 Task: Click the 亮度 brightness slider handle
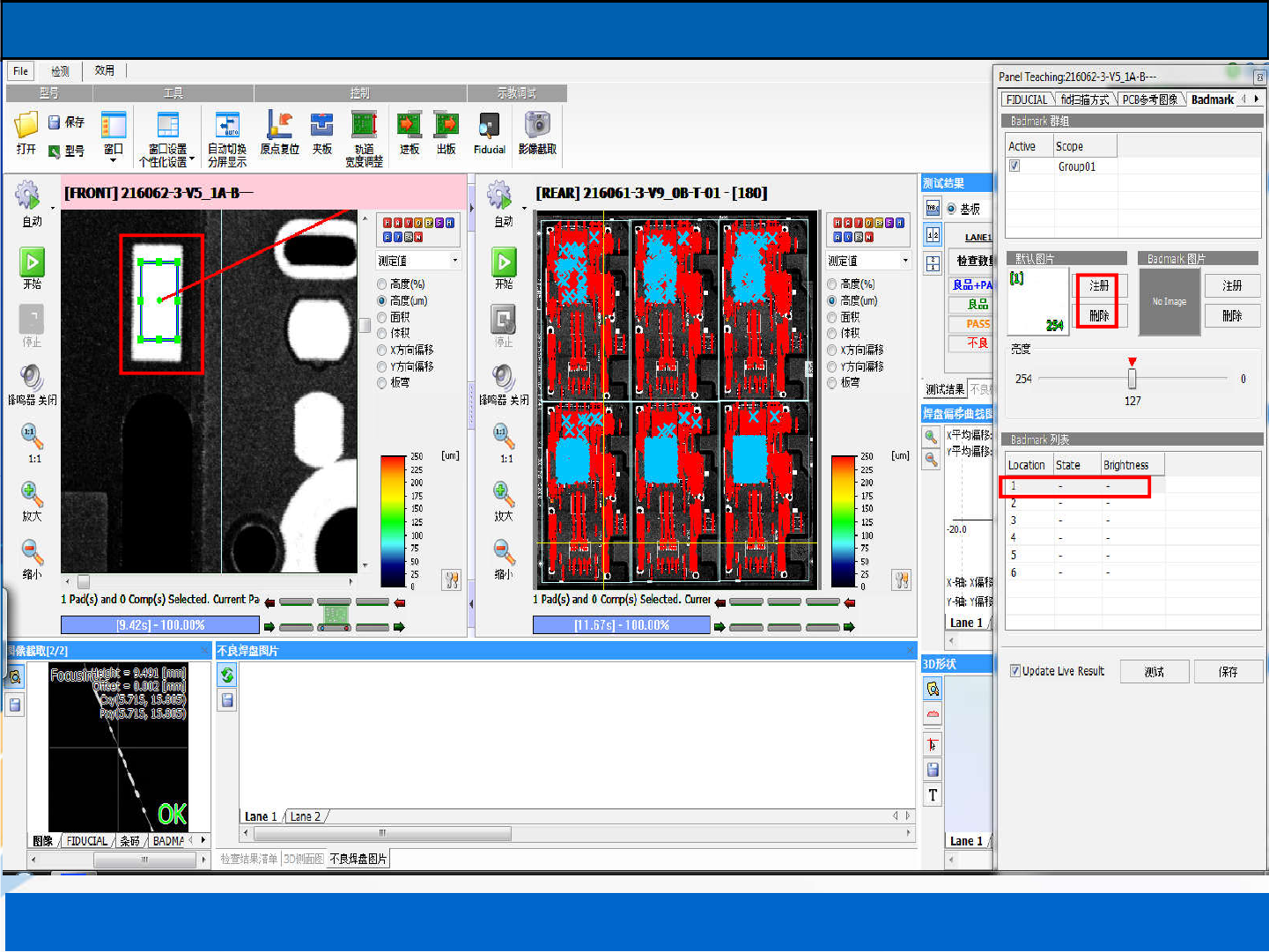coord(1132,379)
